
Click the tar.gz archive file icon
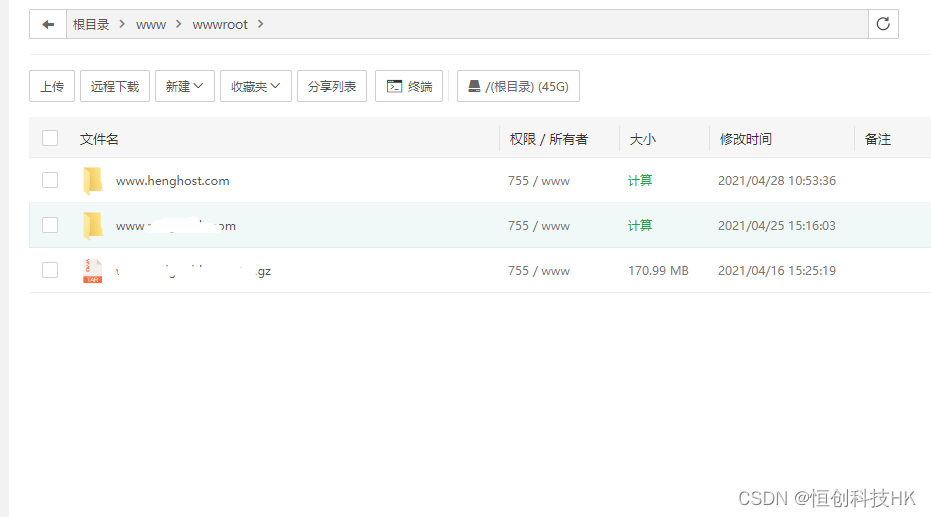click(x=93, y=270)
